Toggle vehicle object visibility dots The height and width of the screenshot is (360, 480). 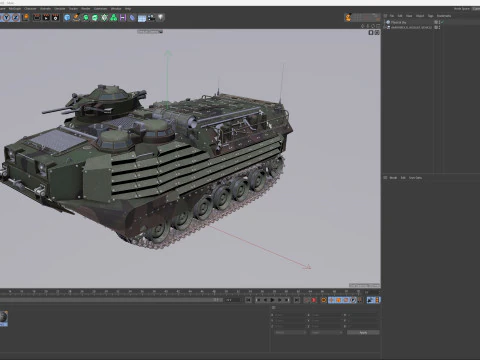pyautogui.click(x=439, y=27)
